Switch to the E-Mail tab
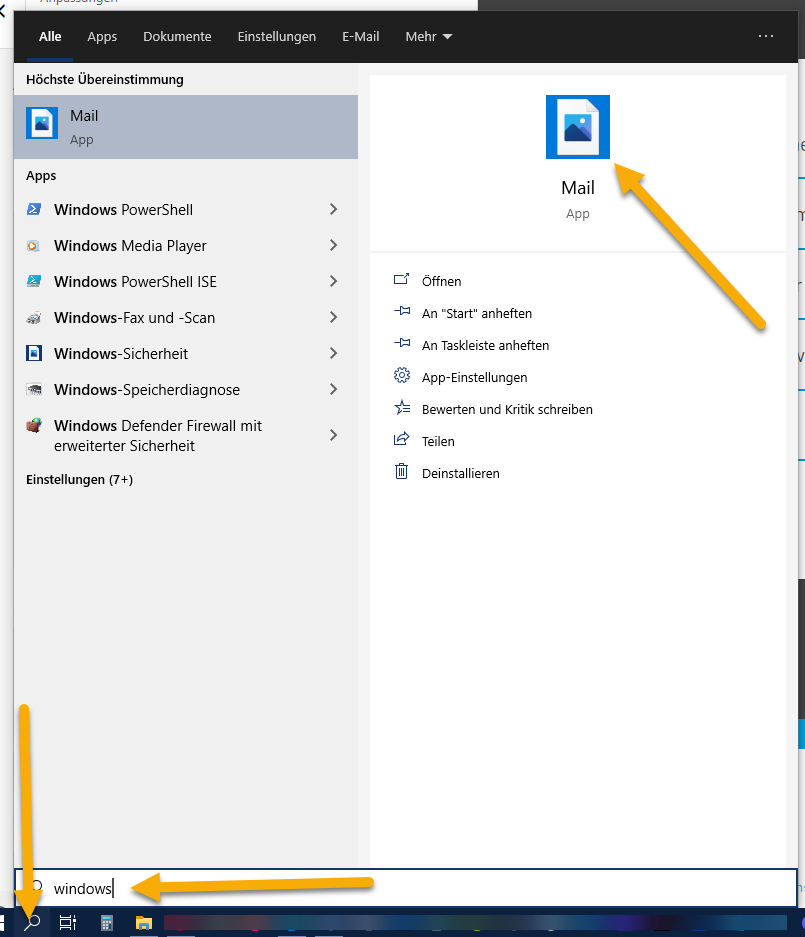The width and height of the screenshot is (805, 937). pos(360,37)
